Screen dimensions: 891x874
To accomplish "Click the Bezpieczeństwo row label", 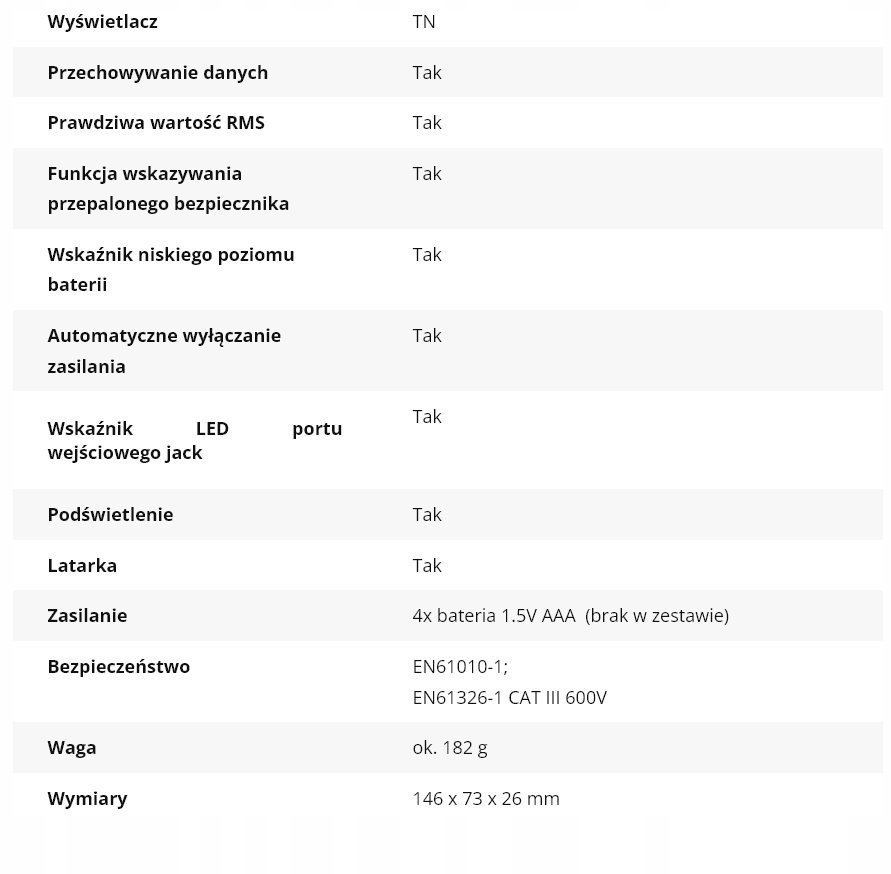I will pyautogui.click(x=118, y=667).
